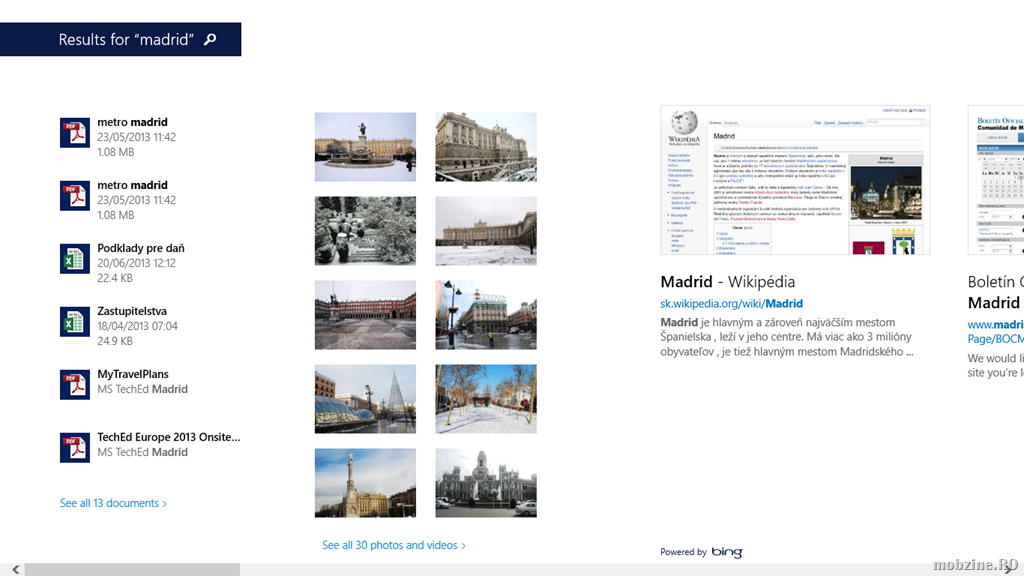Click the search magnifier icon beside "madrid"
This screenshot has width=1024, height=576.
pyautogui.click(x=210, y=39)
